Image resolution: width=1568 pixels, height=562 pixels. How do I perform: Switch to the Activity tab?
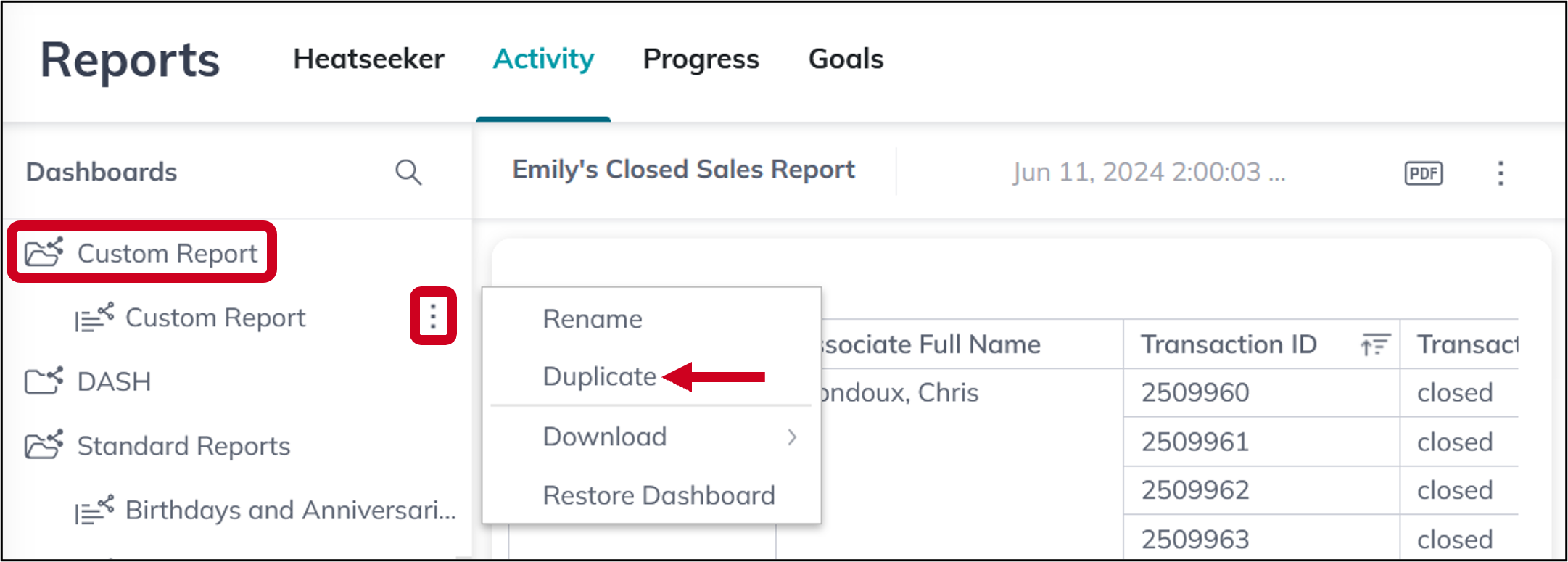[x=543, y=59]
